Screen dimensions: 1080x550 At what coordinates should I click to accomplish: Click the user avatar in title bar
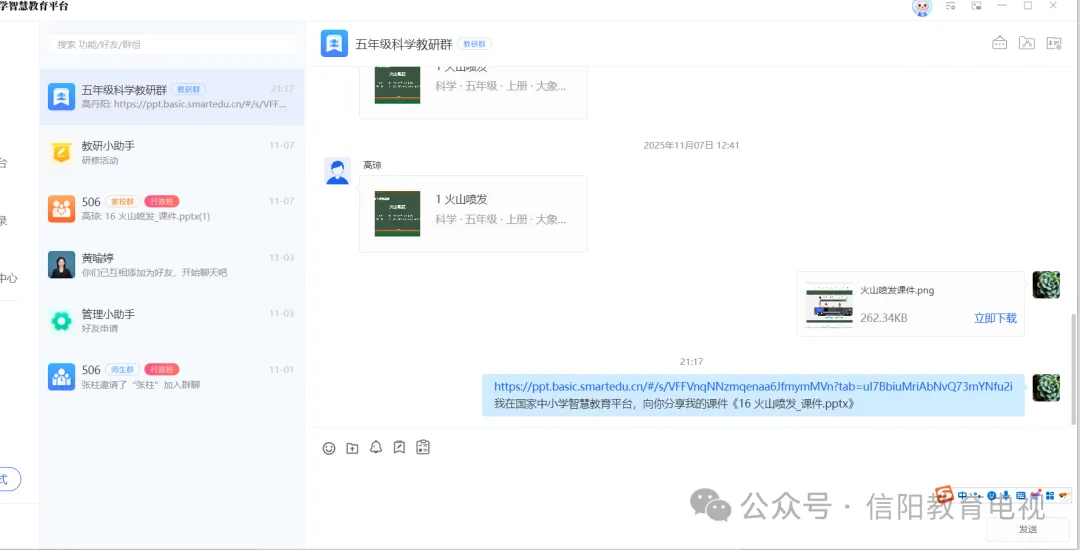[922, 7]
